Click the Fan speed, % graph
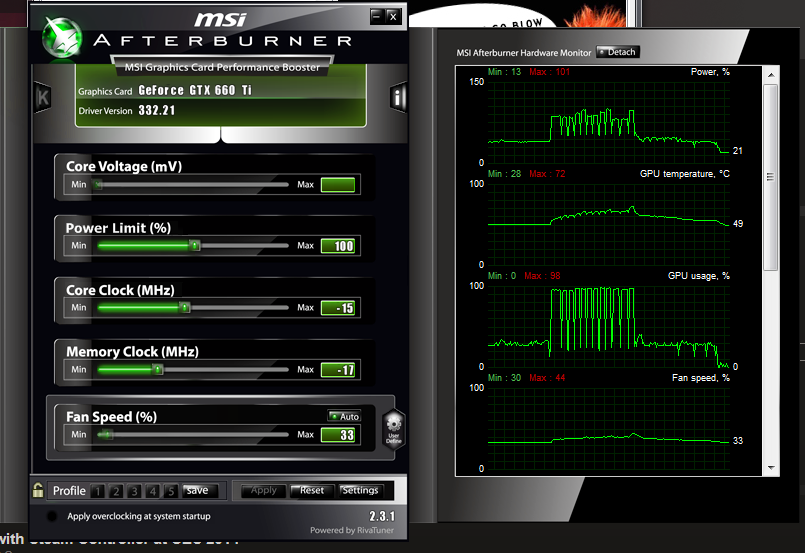Image resolution: width=807 pixels, height=554 pixels. [608, 428]
